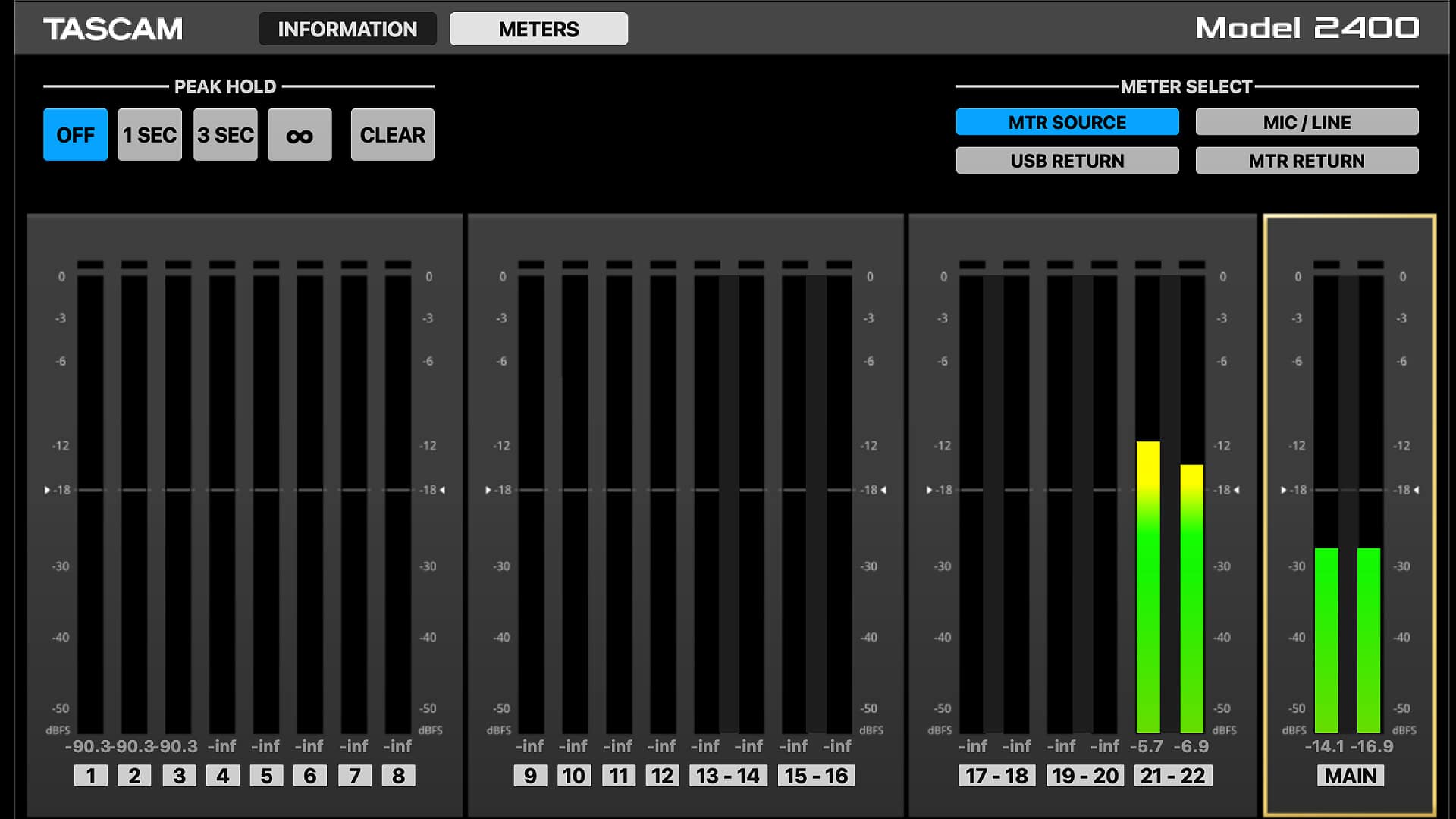Screen dimensions: 1456x819
Task: Switch meters to MTR RETURN
Action: tap(1307, 161)
